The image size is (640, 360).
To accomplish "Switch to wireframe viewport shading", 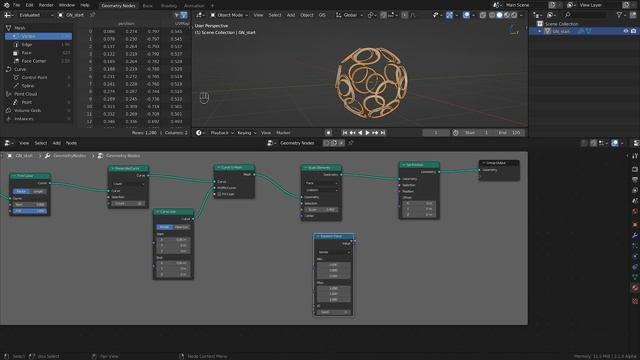I will [492, 15].
